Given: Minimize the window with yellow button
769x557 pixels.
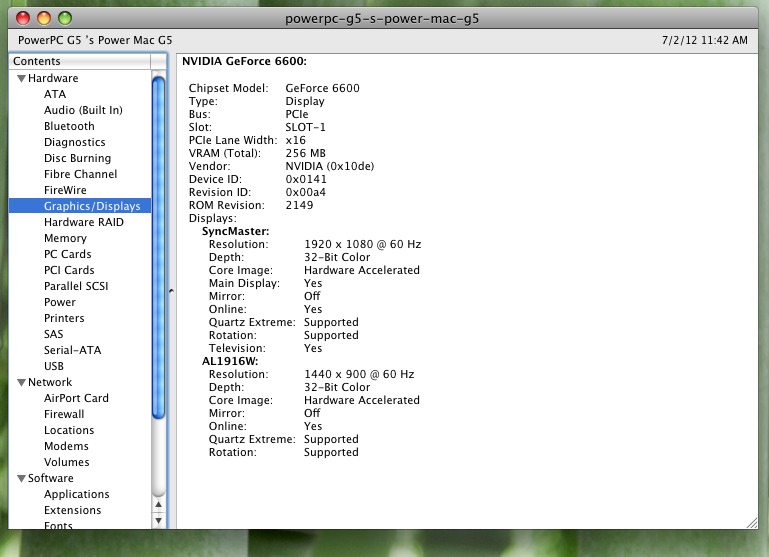Looking at the screenshot, I should [44, 19].
